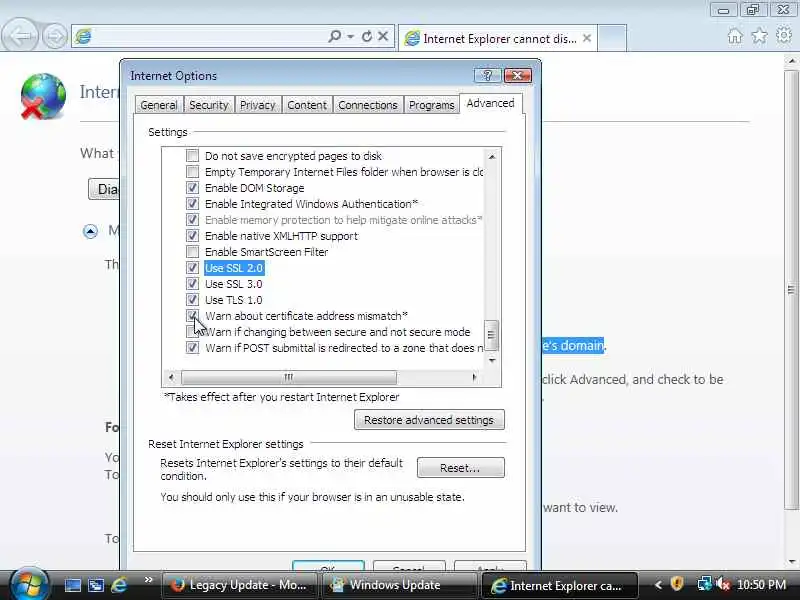Switch to the Privacy tab

click(x=258, y=105)
